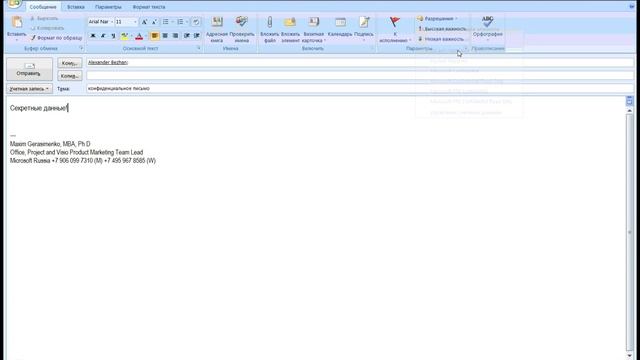Viewport: 640px width, 360px height.
Task: Apply the red font color
Action: tap(139, 36)
